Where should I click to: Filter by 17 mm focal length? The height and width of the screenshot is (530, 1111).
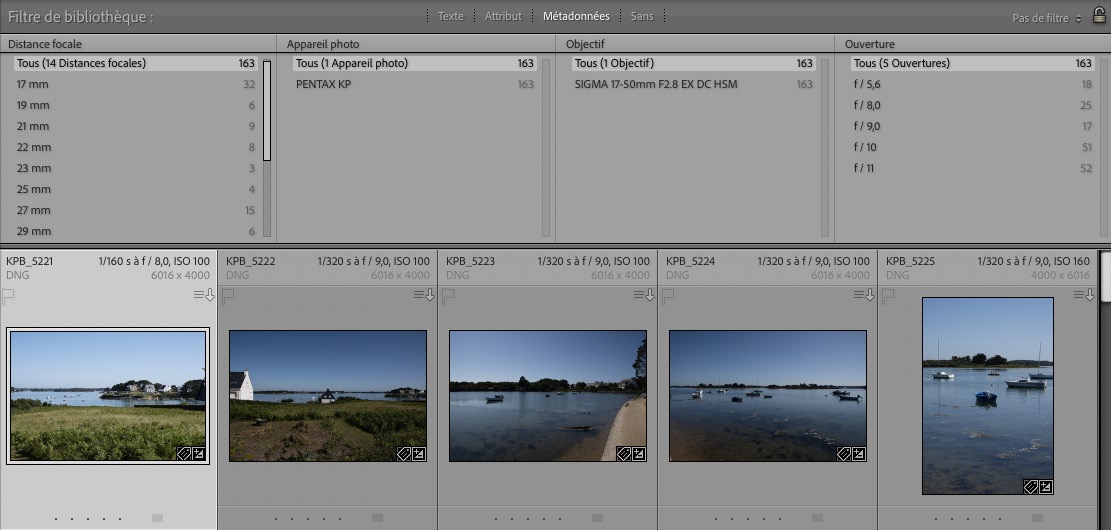(x=32, y=84)
